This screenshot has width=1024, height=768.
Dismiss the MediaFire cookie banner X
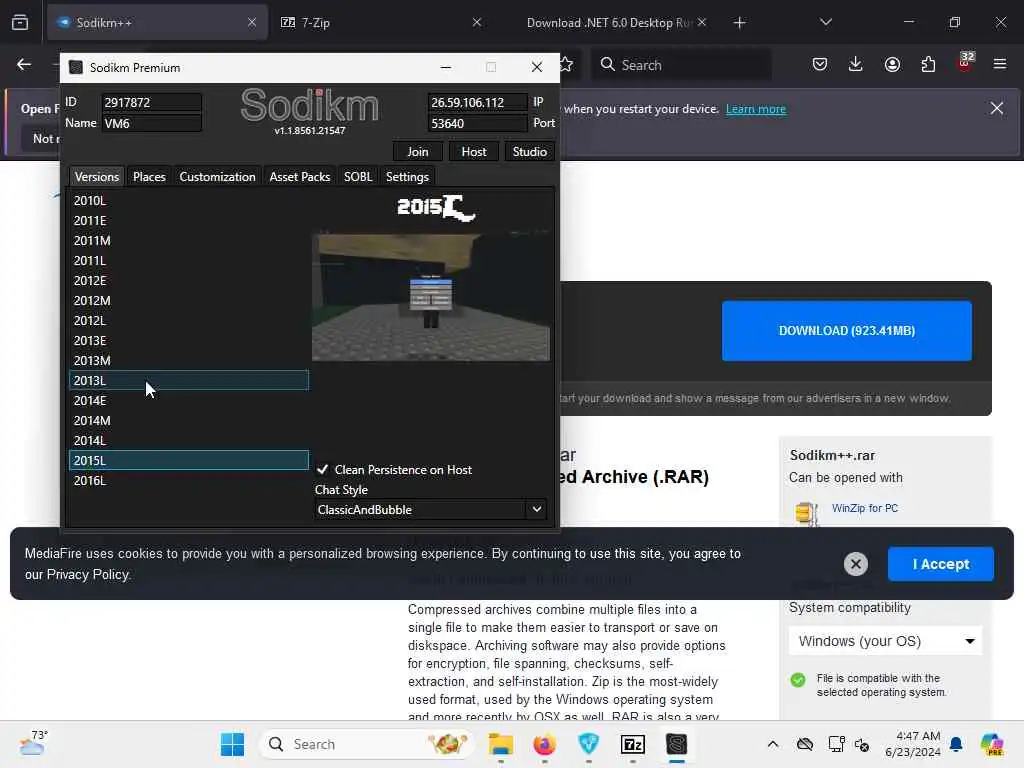[856, 564]
